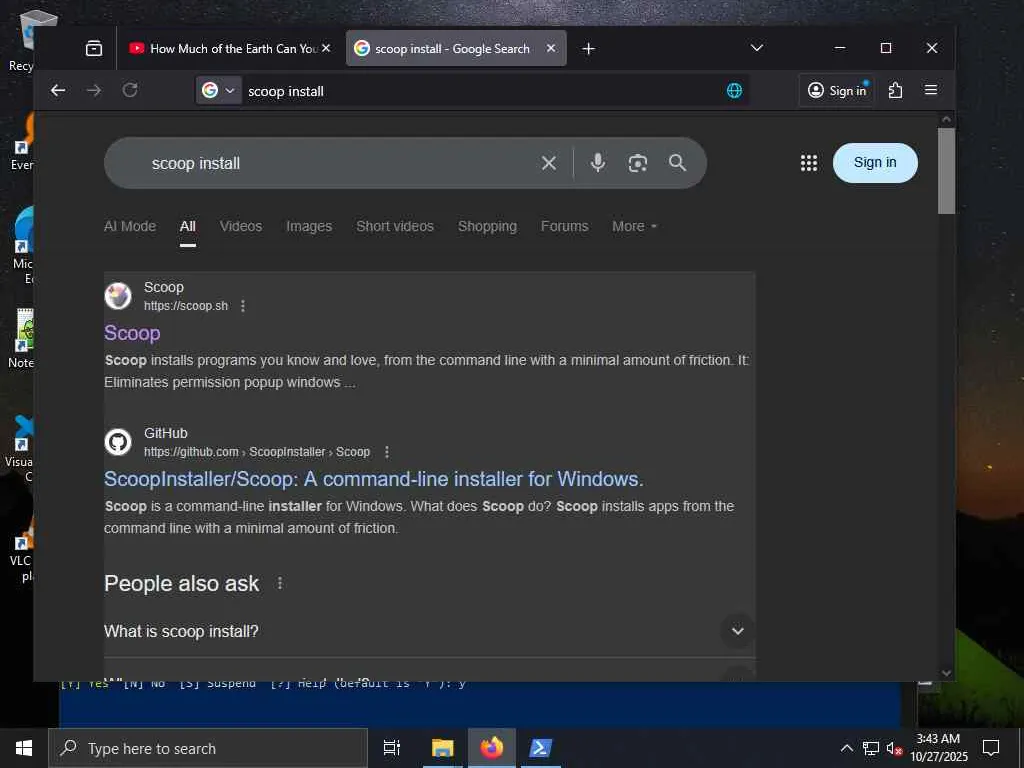The image size is (1024, 768).
Task: Open the list all tabs dropdown
Action: pyautogui.click(x=757, y=48)
